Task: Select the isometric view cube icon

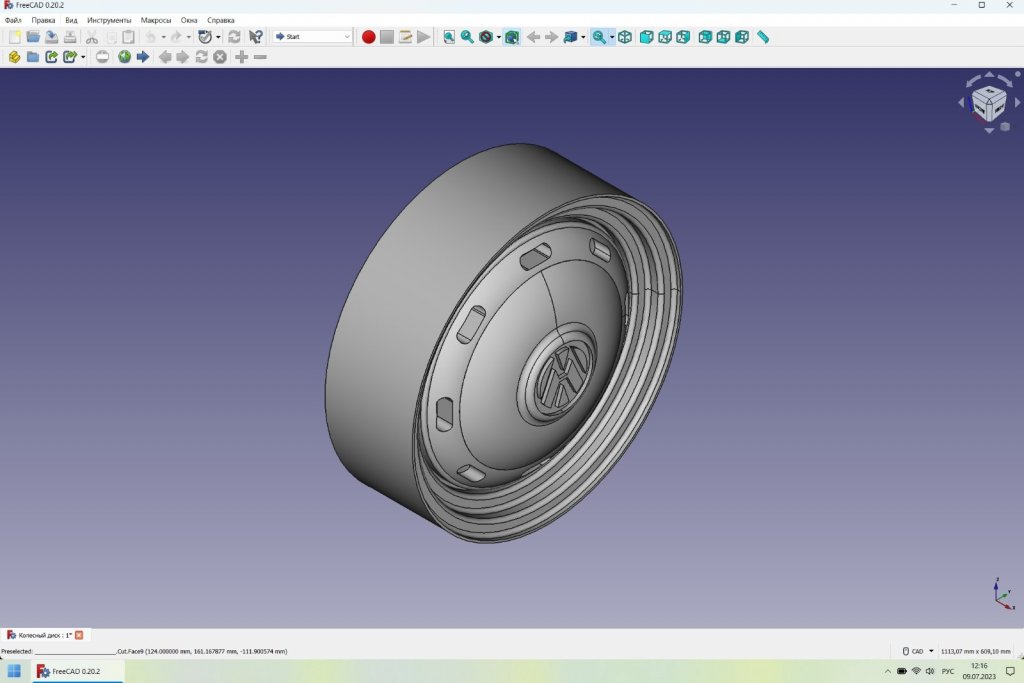Action: [x=625, y=37]
